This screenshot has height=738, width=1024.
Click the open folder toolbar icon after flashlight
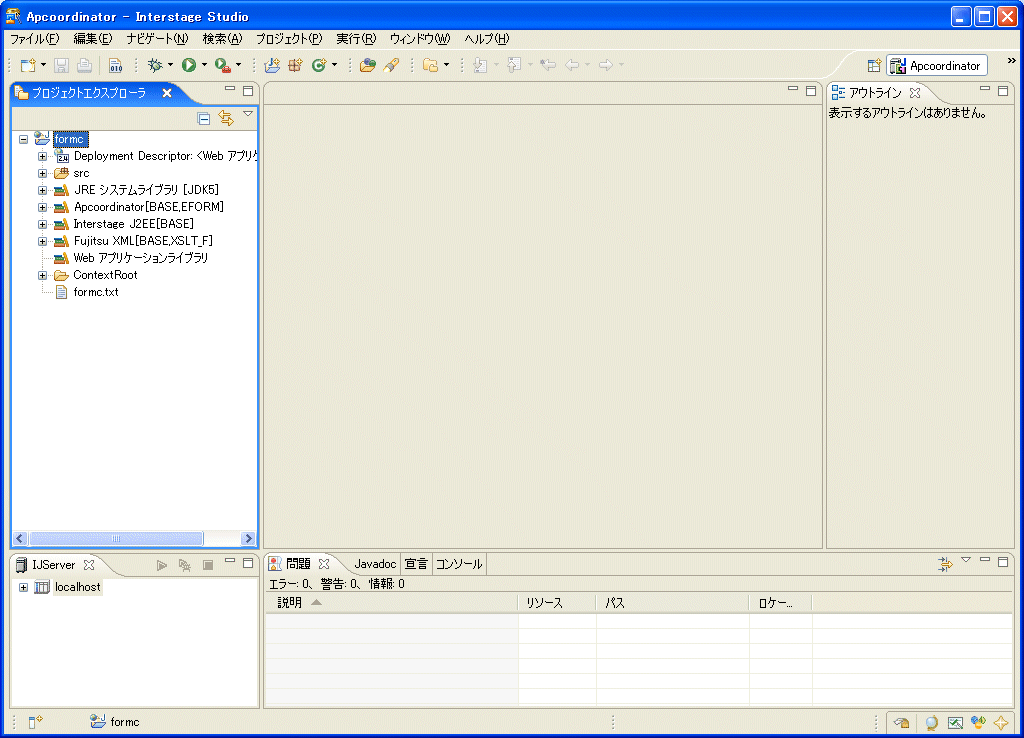click(x=430, y=65)
